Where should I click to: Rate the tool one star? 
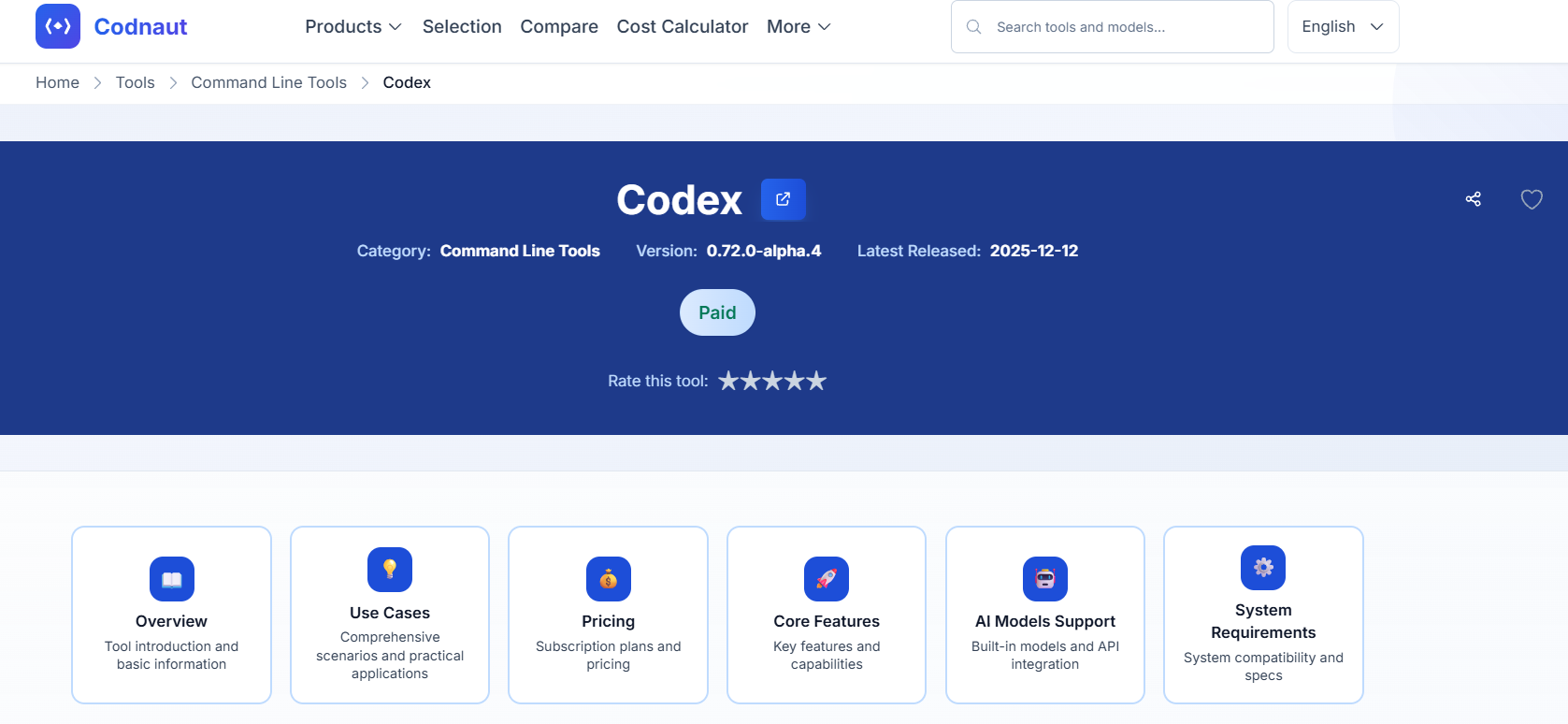[x=728, y=381]
